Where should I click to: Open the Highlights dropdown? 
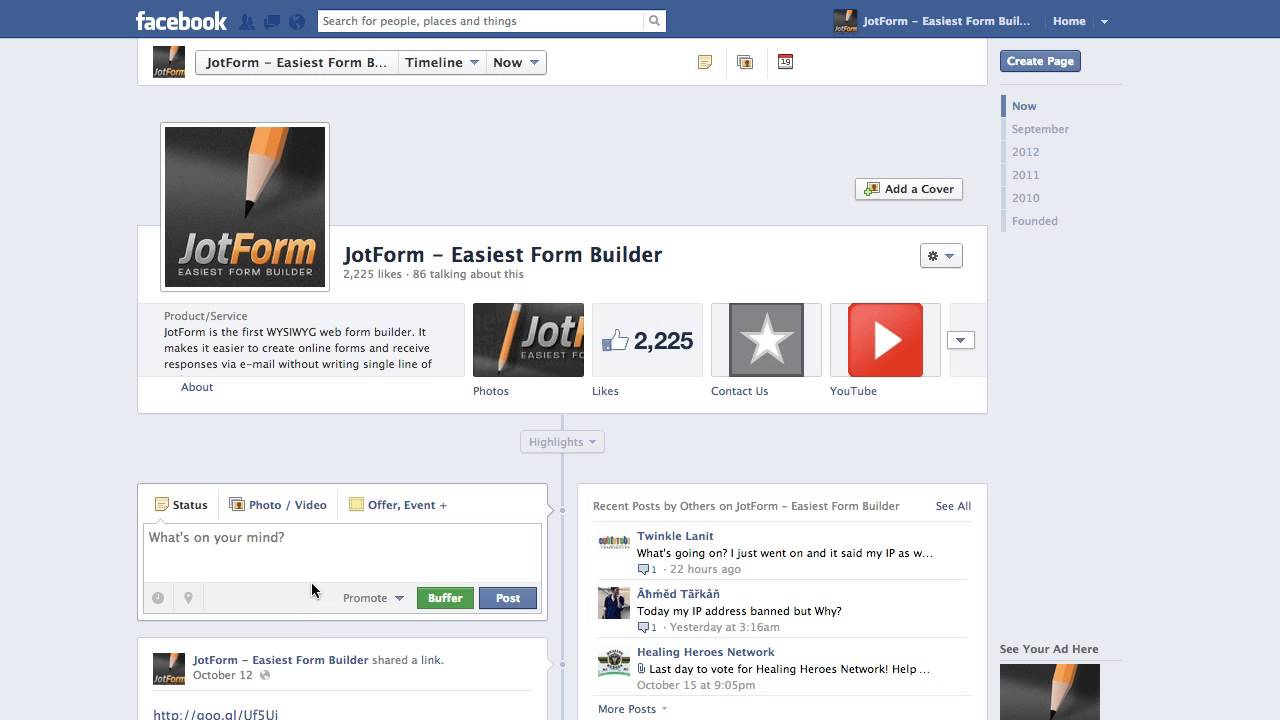click(562, 442)
